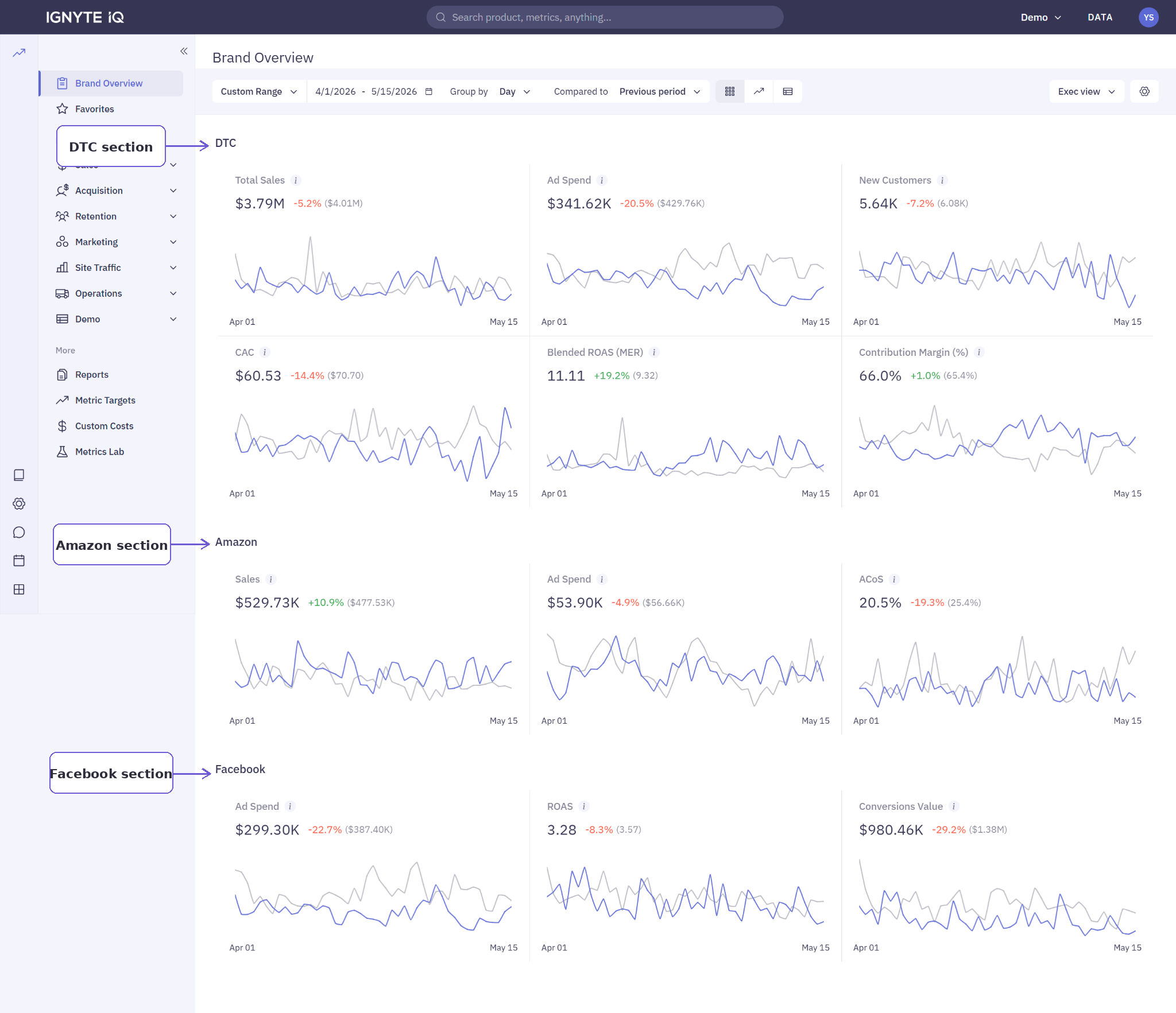Open Group by Day dropdown
The height and width of the screenshot is (1013, 1176).
coord(514,91)
